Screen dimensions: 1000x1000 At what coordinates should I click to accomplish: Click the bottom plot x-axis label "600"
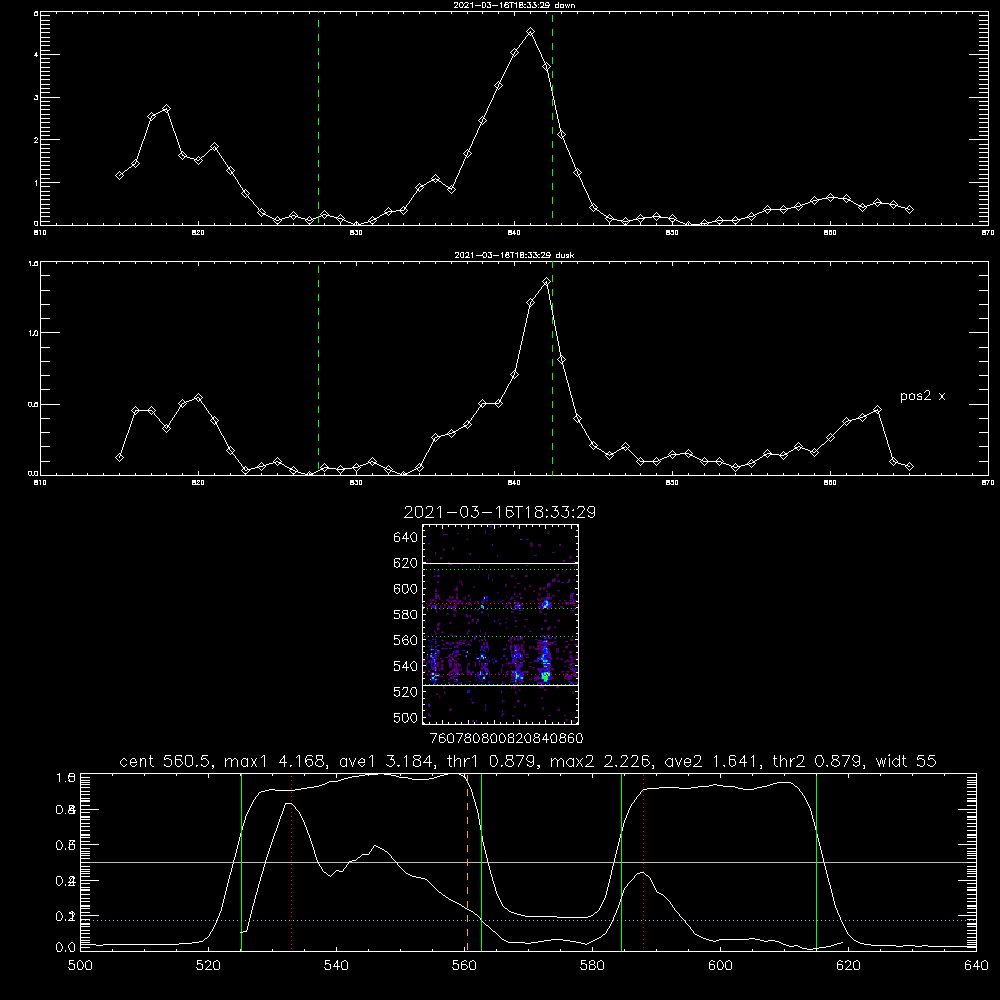(x=721, y=965)
